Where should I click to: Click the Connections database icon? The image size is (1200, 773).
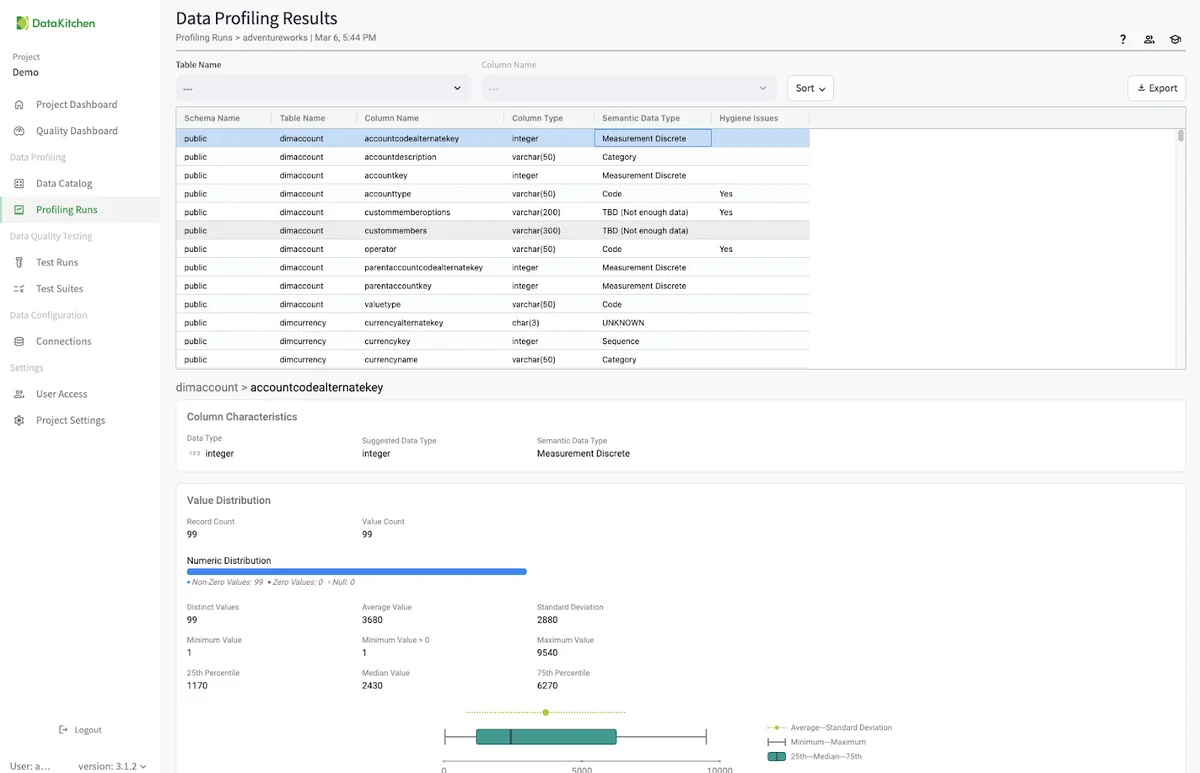19,341
